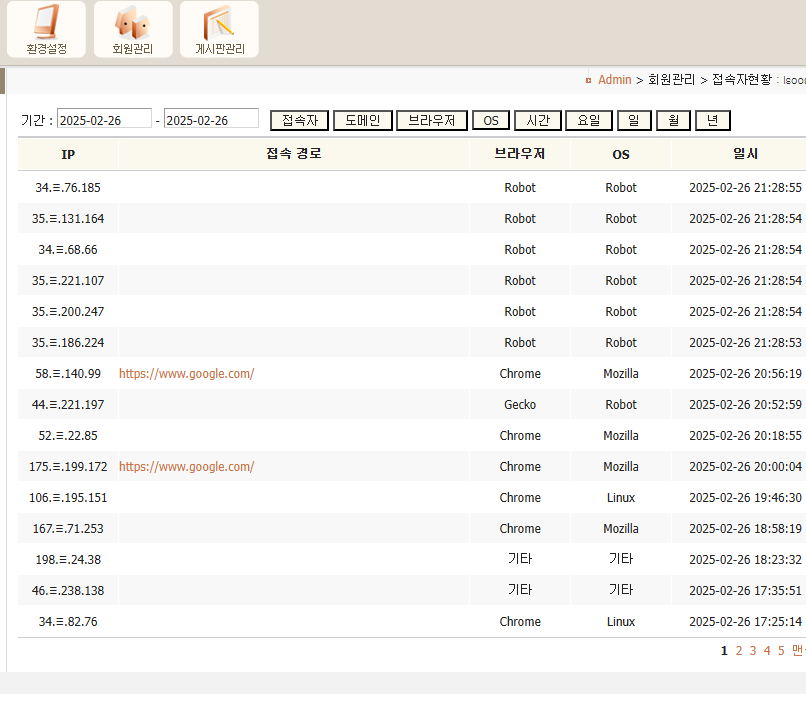Click the 년 button

click(712, 120)
